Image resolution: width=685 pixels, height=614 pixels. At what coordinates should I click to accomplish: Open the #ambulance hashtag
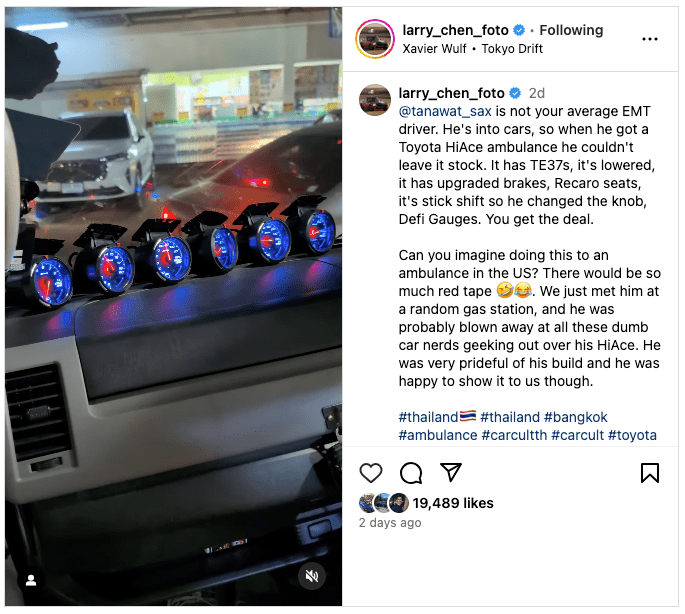438,435
